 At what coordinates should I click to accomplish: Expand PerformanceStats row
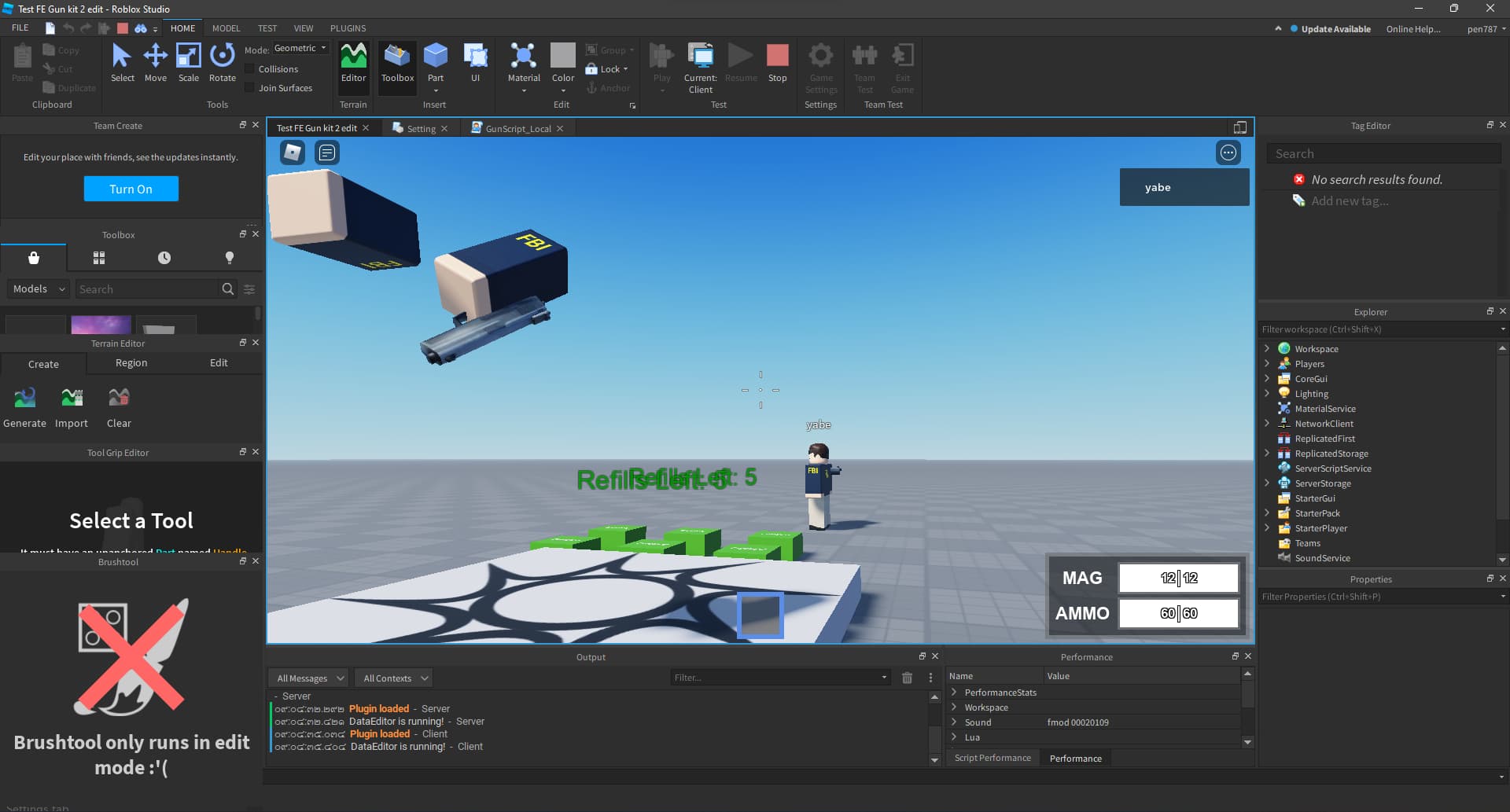pos(954,692)
